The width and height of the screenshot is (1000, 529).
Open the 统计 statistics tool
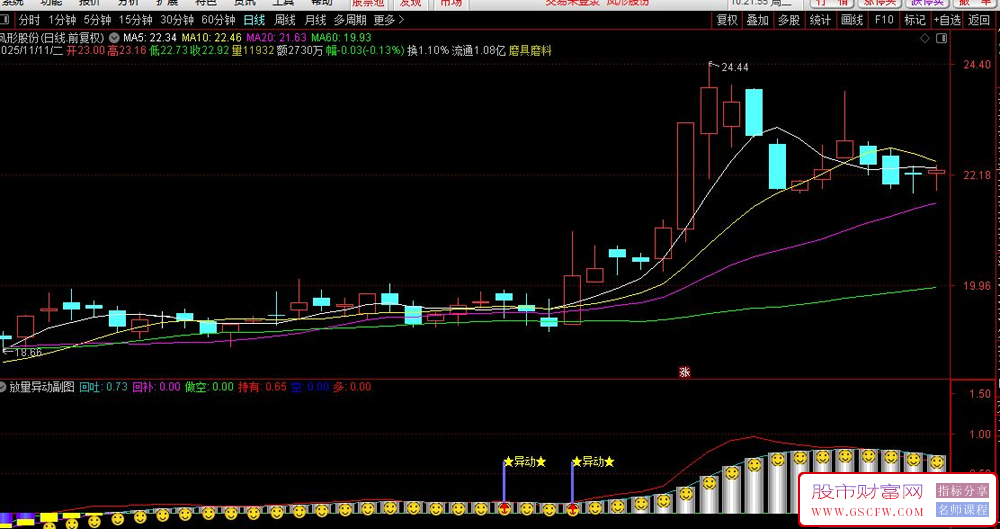coord(820,20)
